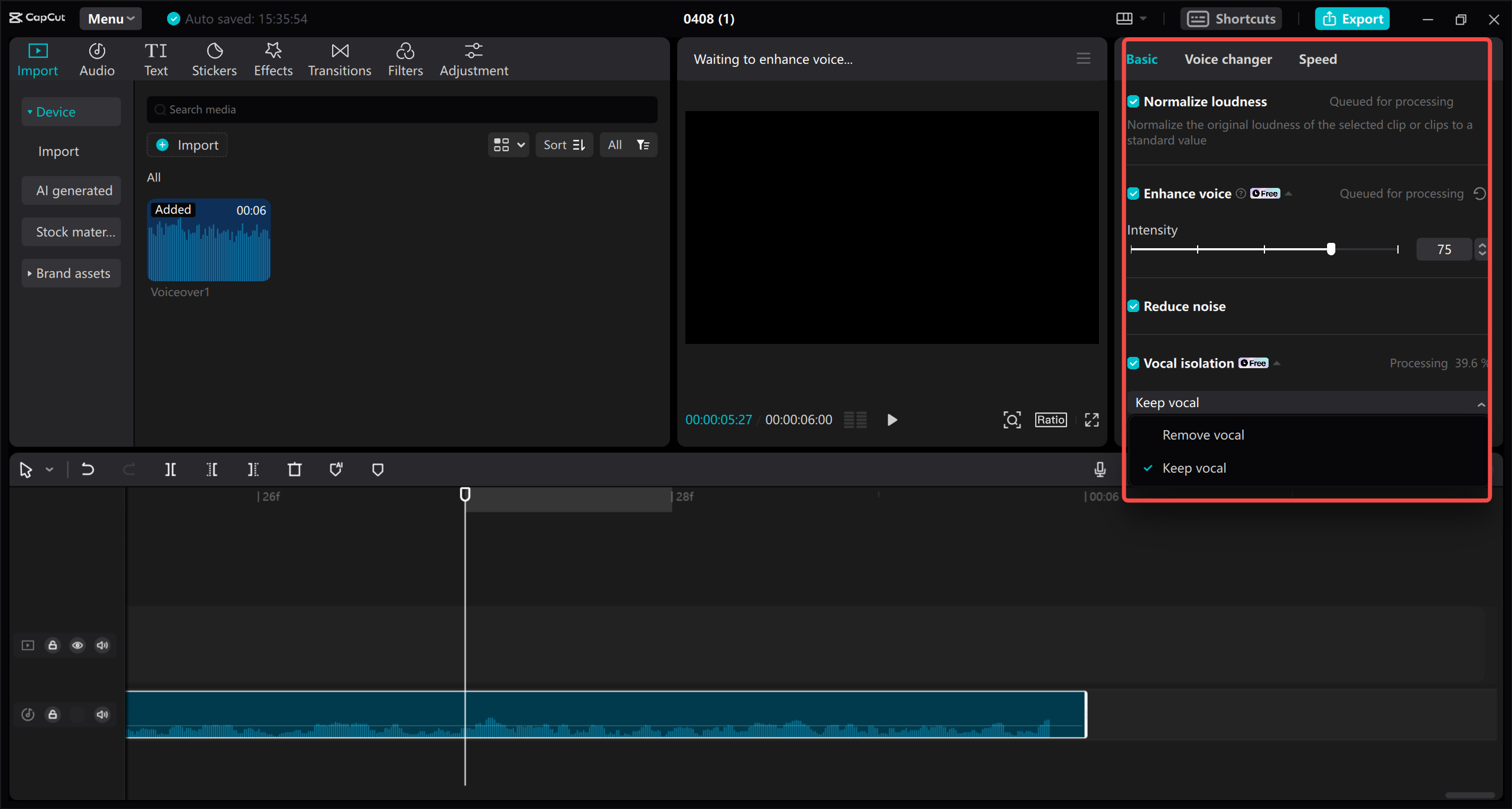Open the Menu dropdown
This screenshot has width=1512, height=809.
(x=110, y=18)
